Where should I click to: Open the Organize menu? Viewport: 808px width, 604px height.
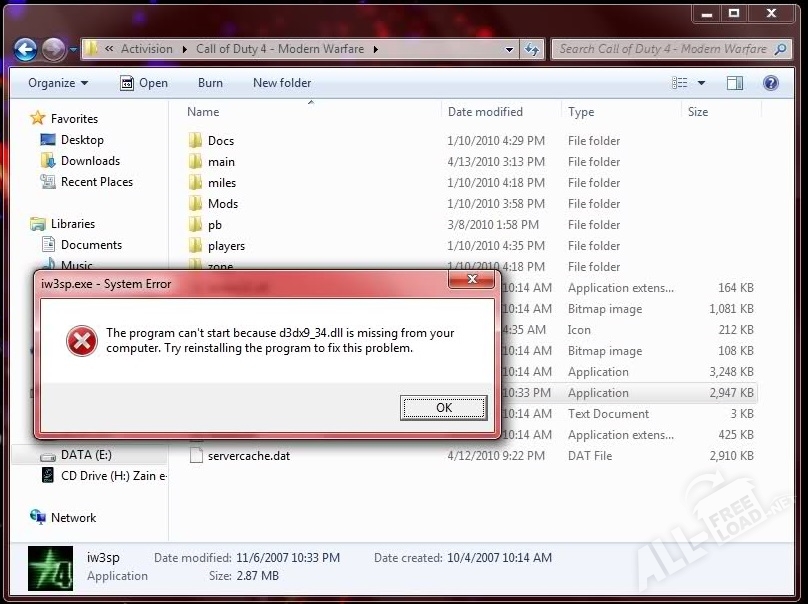(x=58, y=83)
